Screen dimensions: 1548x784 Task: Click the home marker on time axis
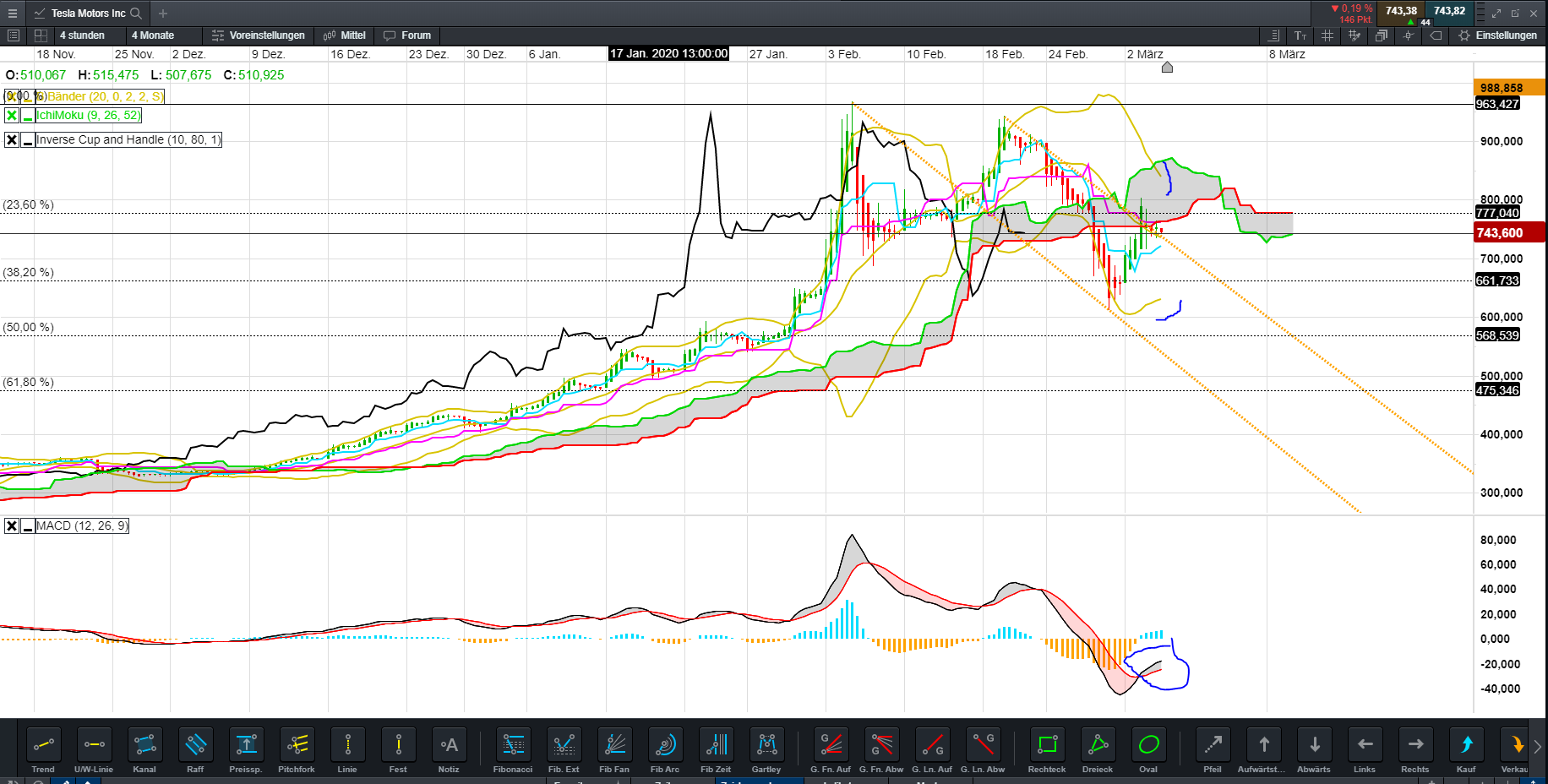pyautogui.click(x=1167, y=68)
